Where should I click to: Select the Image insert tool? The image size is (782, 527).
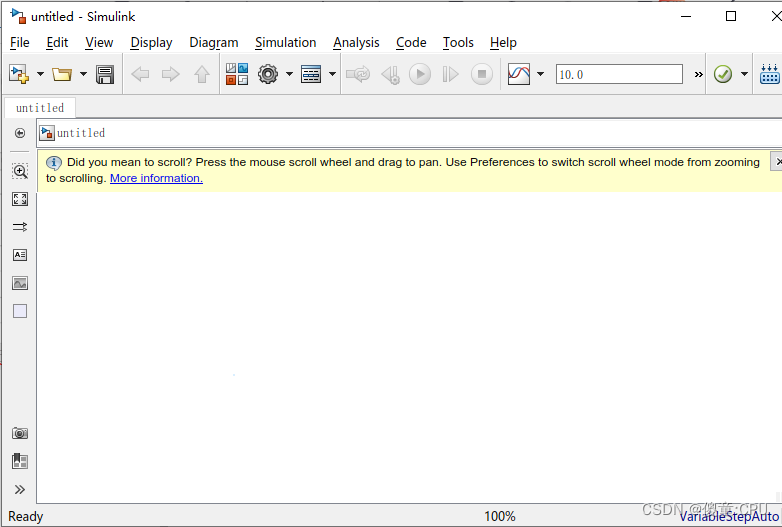coord(20,283)
